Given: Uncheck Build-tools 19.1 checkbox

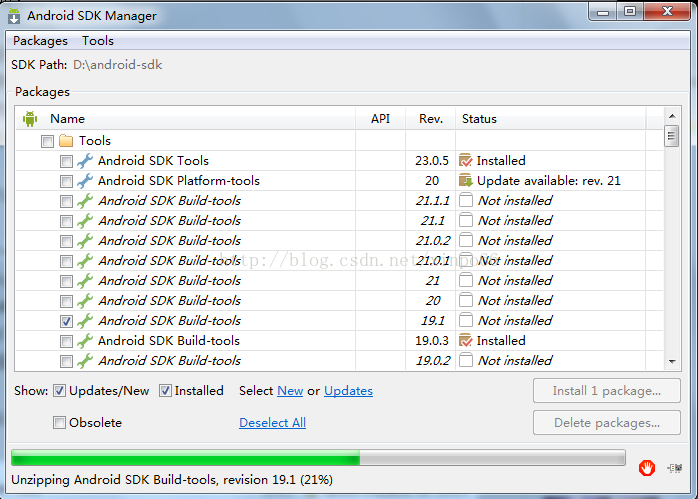Looking at the screenshot, I should pyautogui.click(x=66, y=321).
